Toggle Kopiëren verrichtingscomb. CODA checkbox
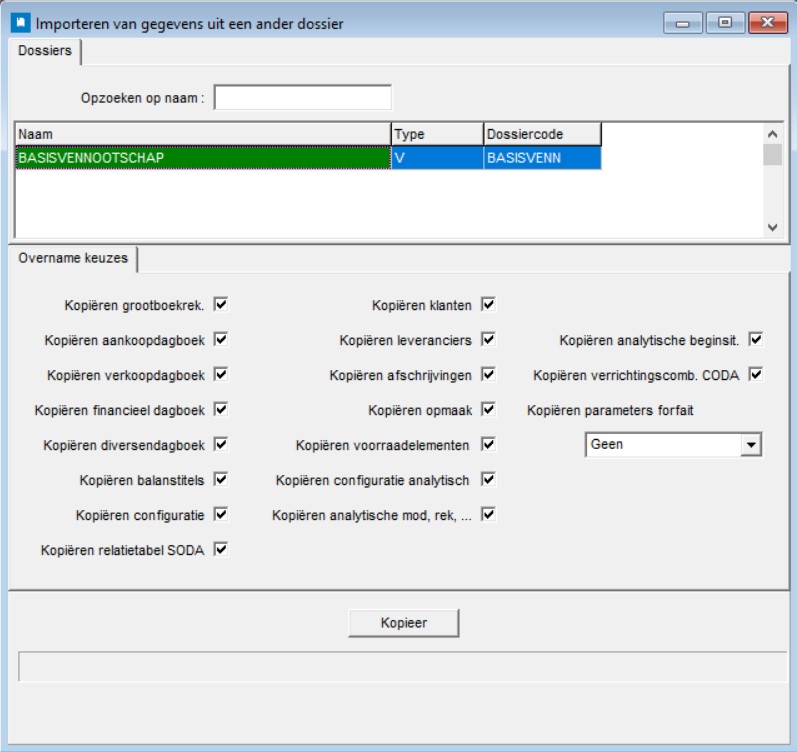 (x=756, y=375)
